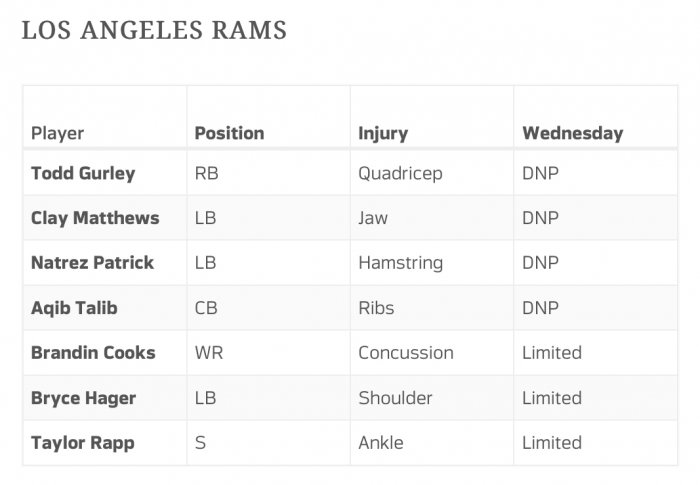Choose the Aqib Talib row name
This screenshot has height=485, width=700.
coord(74,308)
